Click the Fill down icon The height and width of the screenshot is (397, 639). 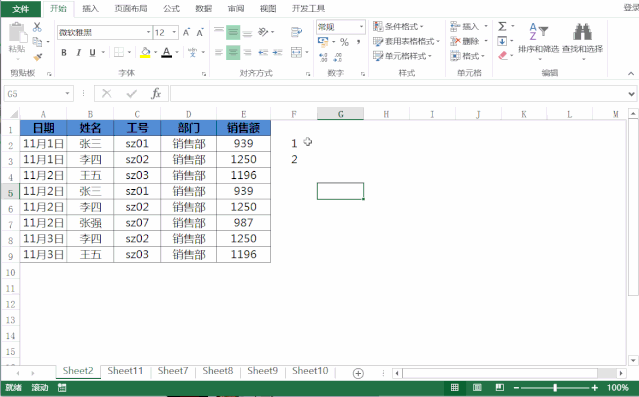tap(502, 41)
